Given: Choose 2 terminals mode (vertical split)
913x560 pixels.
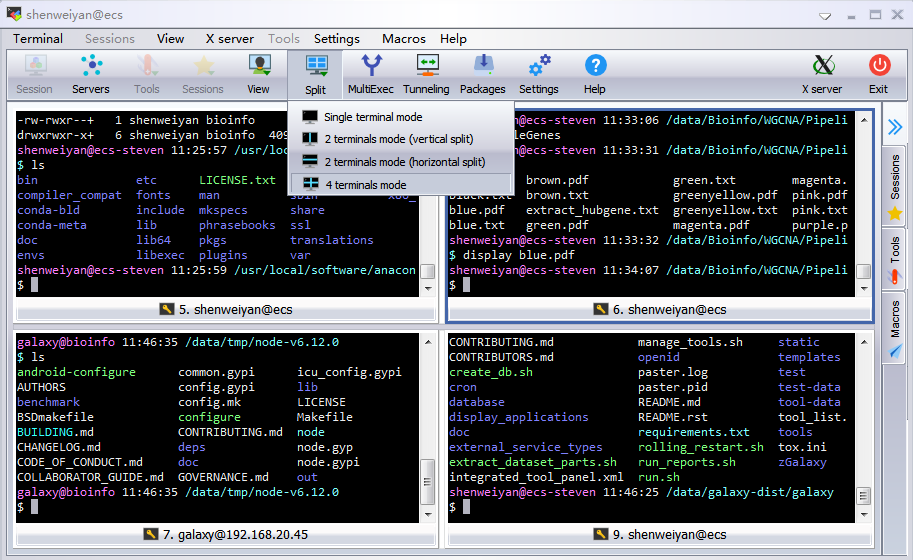Looking at the screenshot, I should point(401,139).
